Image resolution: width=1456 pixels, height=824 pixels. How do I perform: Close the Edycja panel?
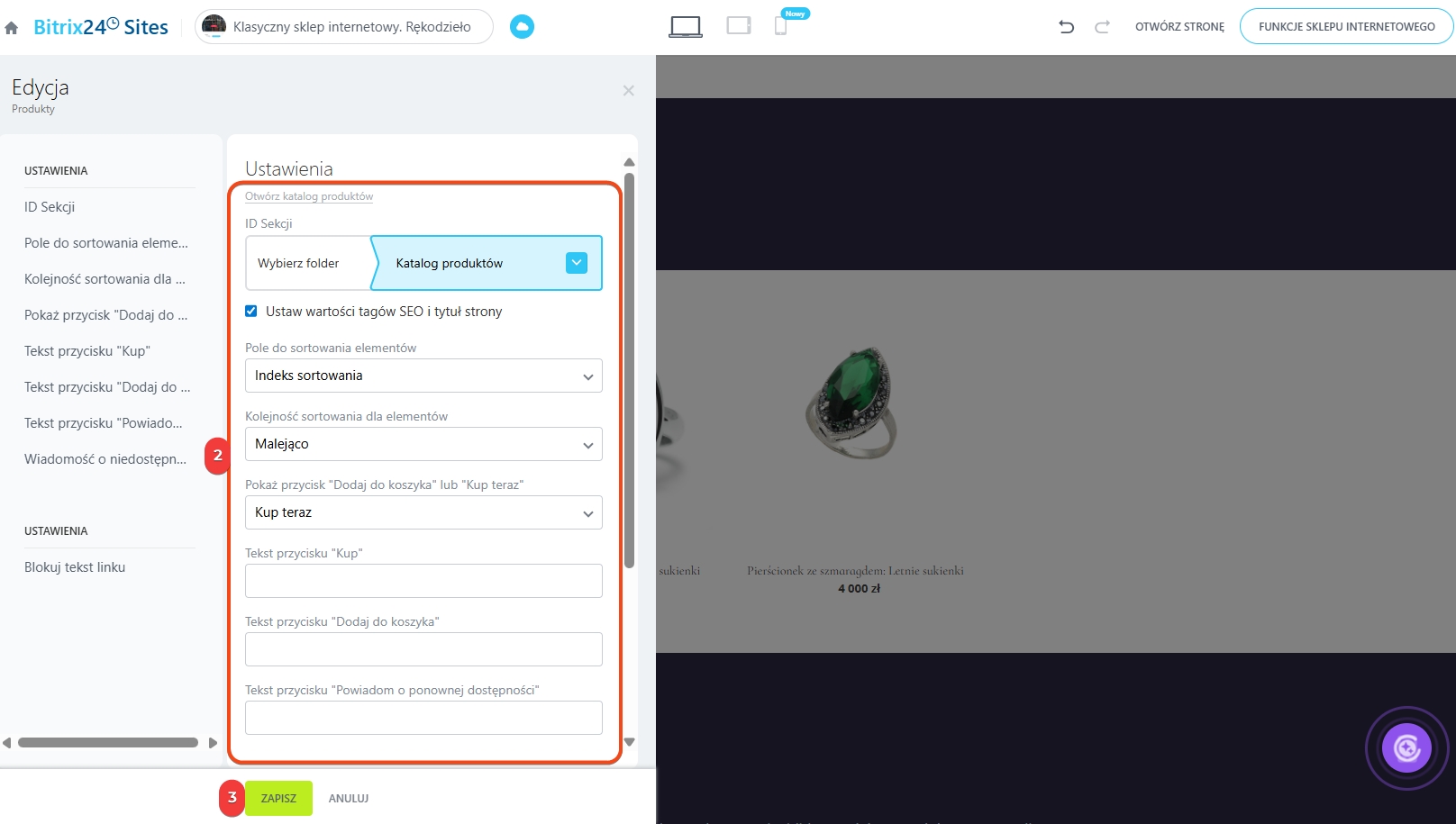tap(629, 90)
